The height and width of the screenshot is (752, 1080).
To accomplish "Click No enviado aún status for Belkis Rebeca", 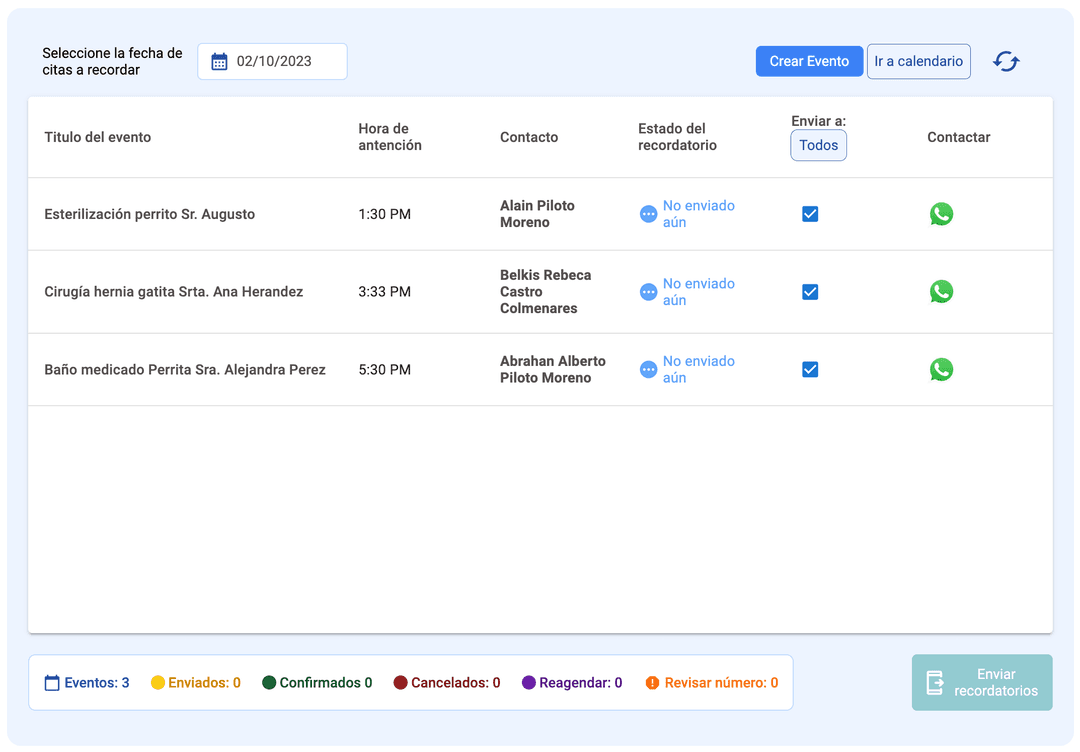I will click(698, 292).
